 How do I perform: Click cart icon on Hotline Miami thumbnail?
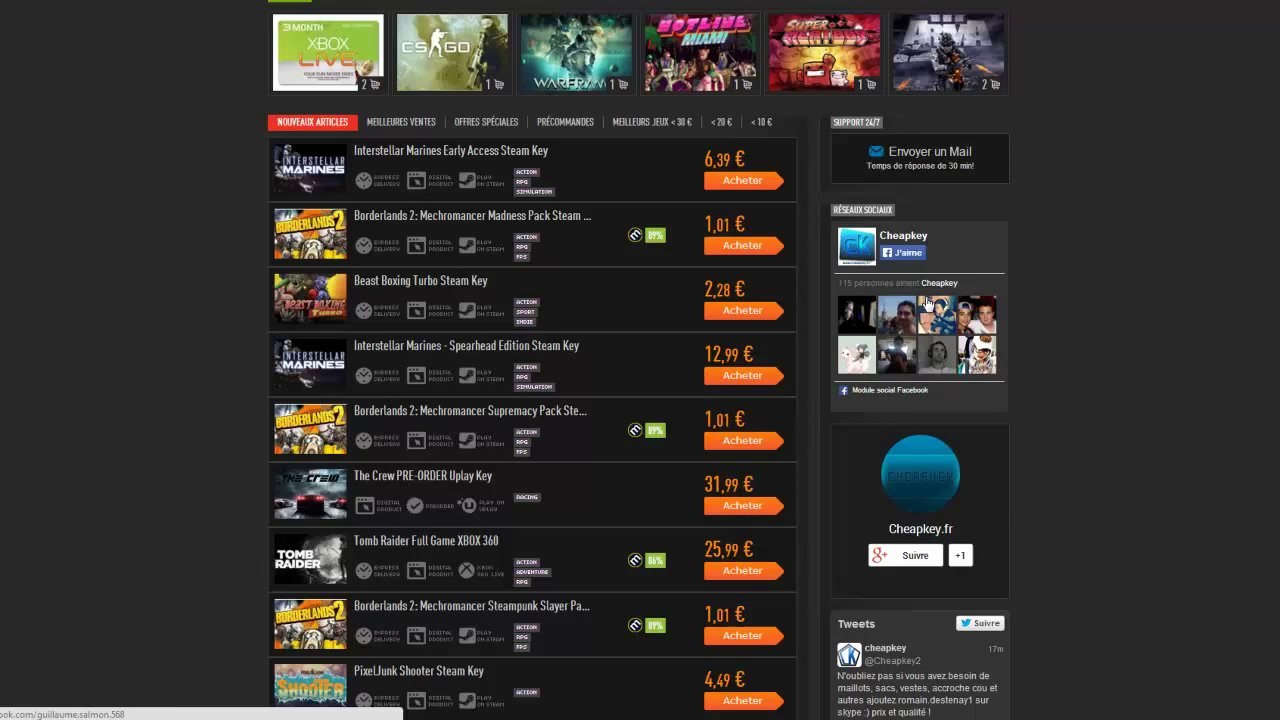click(x=747, y=85)
